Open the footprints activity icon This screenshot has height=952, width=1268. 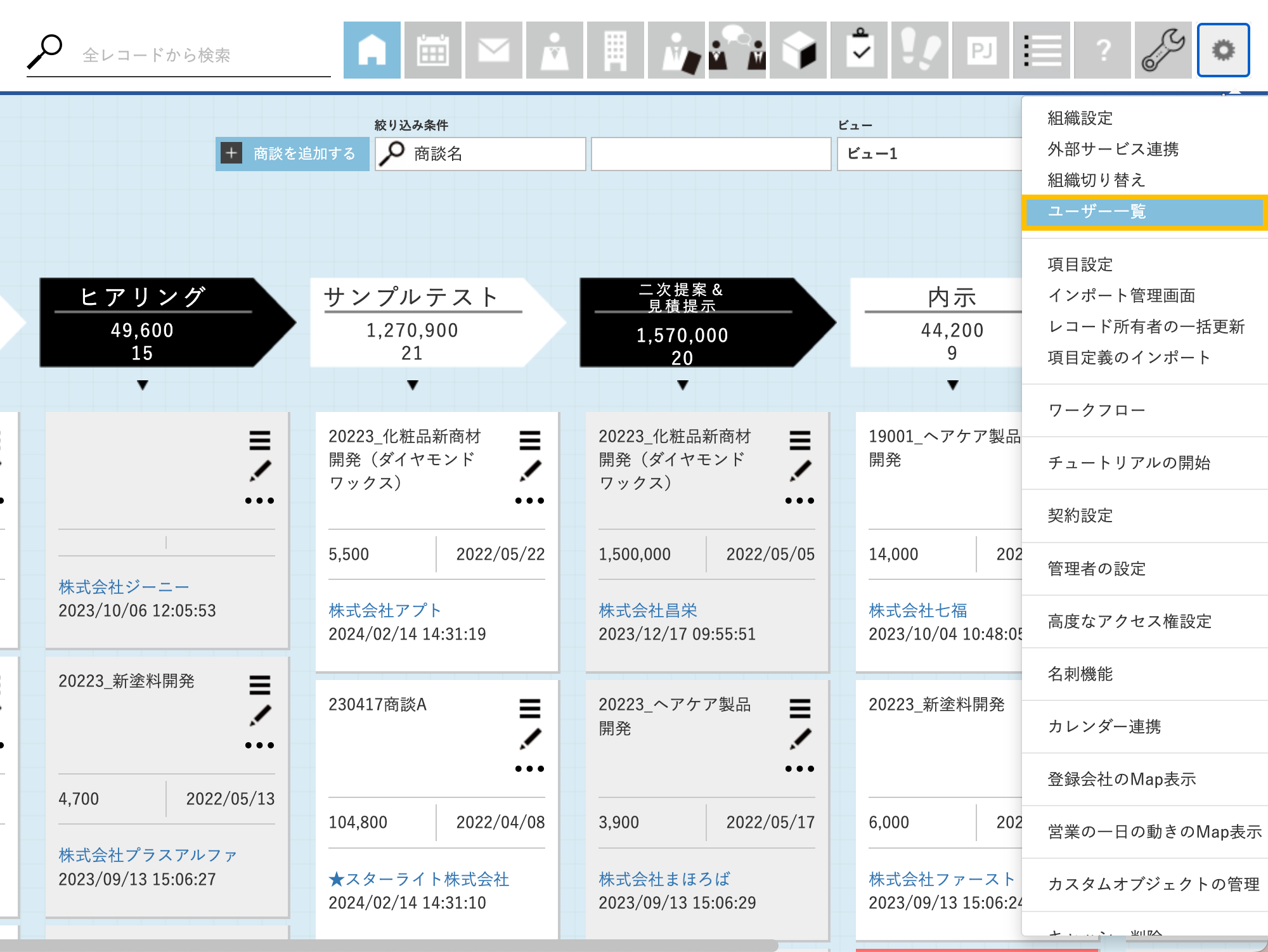(919, 50)
